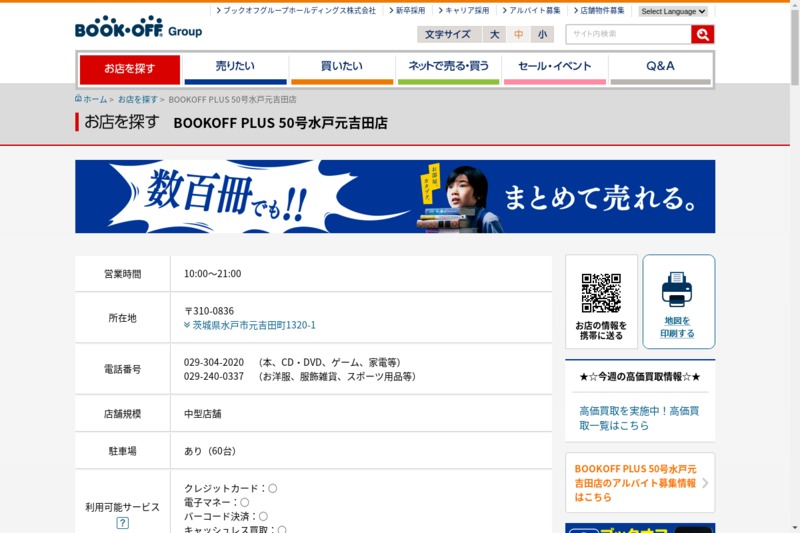Viewport: 800px width, 533px height.
Task: Click the バーコード決済 service line
Action: click(226, 516)
